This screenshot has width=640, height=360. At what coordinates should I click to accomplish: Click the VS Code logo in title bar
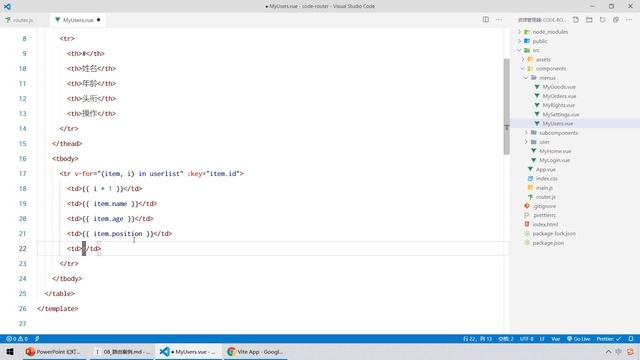[x=7, y=7]
